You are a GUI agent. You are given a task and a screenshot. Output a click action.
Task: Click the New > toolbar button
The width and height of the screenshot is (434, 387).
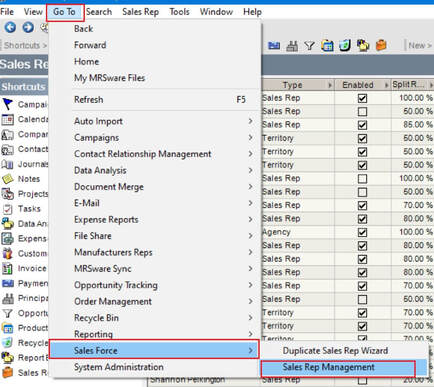(420, 45)
